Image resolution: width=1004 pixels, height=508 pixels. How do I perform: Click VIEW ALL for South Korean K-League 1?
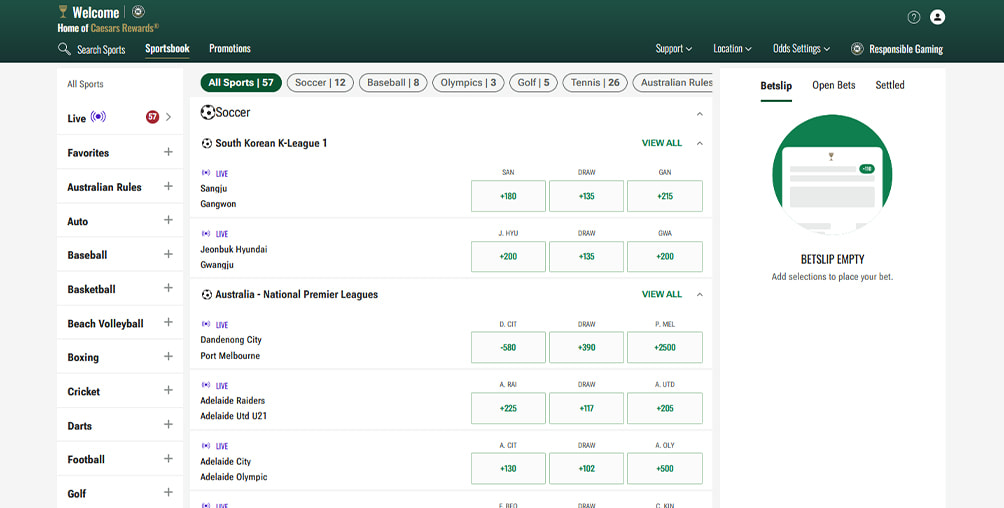pyautogui.click(x=661, y=143)
